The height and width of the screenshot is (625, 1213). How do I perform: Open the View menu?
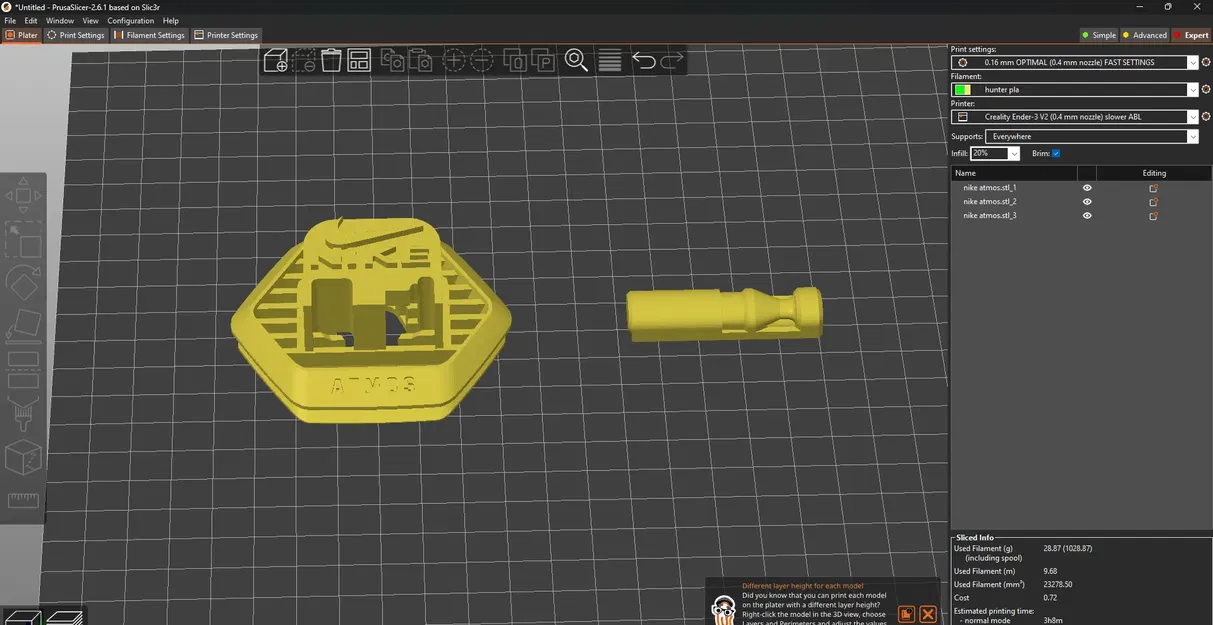click(x=90, y=20)
